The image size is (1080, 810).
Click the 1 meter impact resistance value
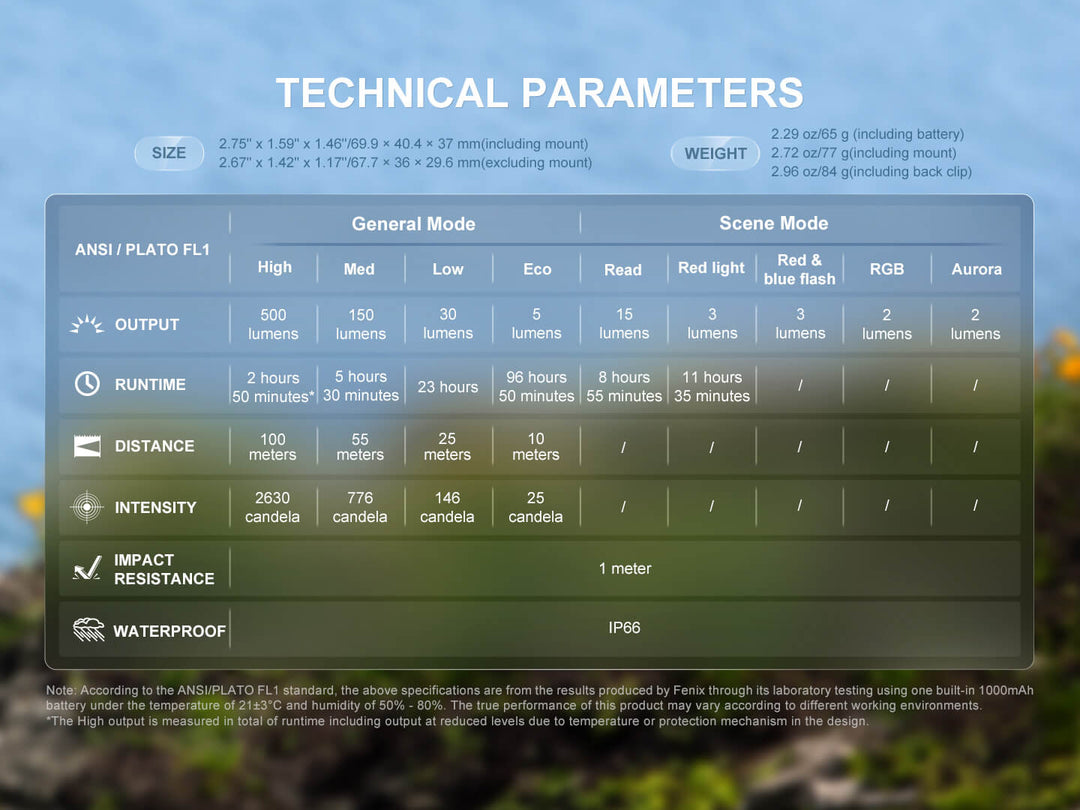(627, 569)
